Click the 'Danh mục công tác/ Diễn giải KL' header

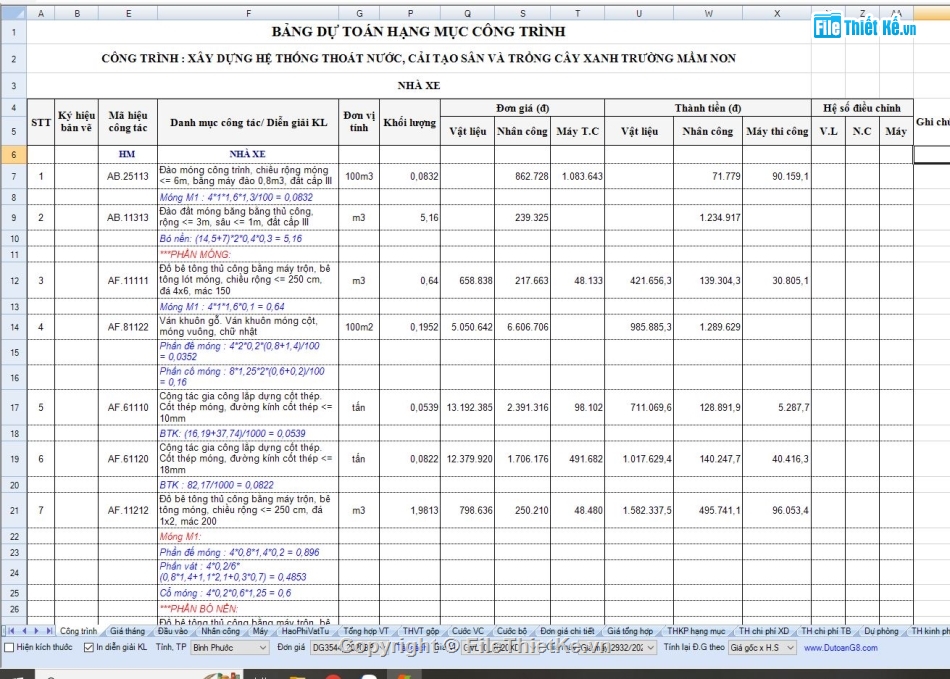pos(248,122)
